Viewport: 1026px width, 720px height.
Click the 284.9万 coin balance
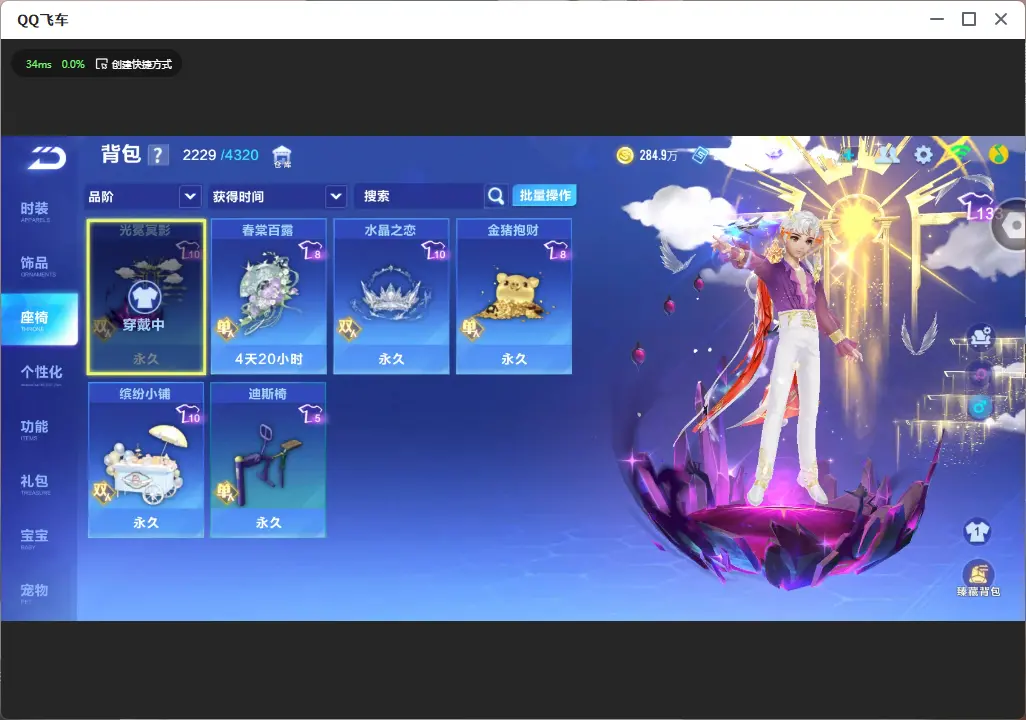tap(658, 155)
